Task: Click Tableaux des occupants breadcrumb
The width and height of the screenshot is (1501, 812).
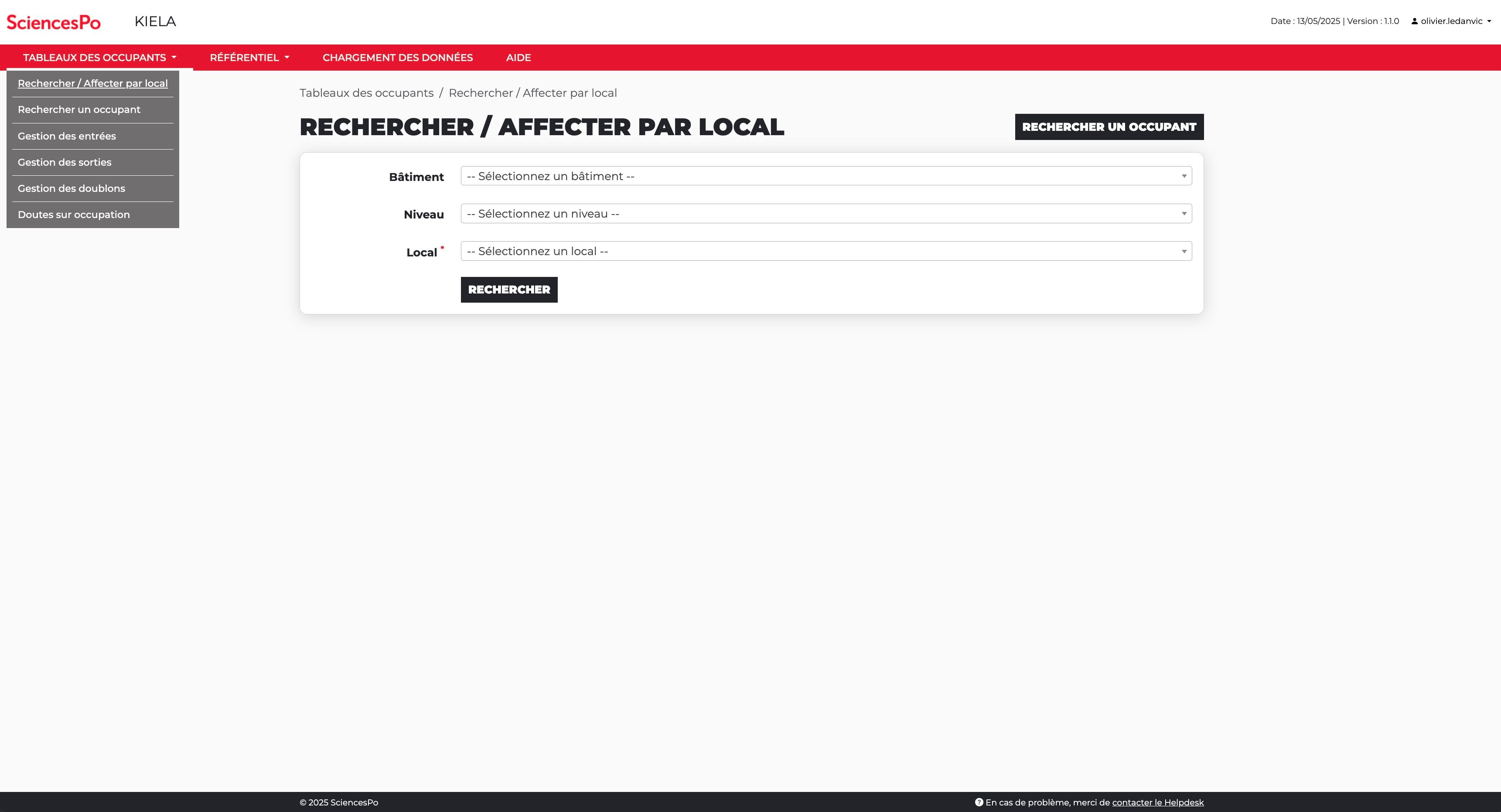Action: (x=366, y=93)
